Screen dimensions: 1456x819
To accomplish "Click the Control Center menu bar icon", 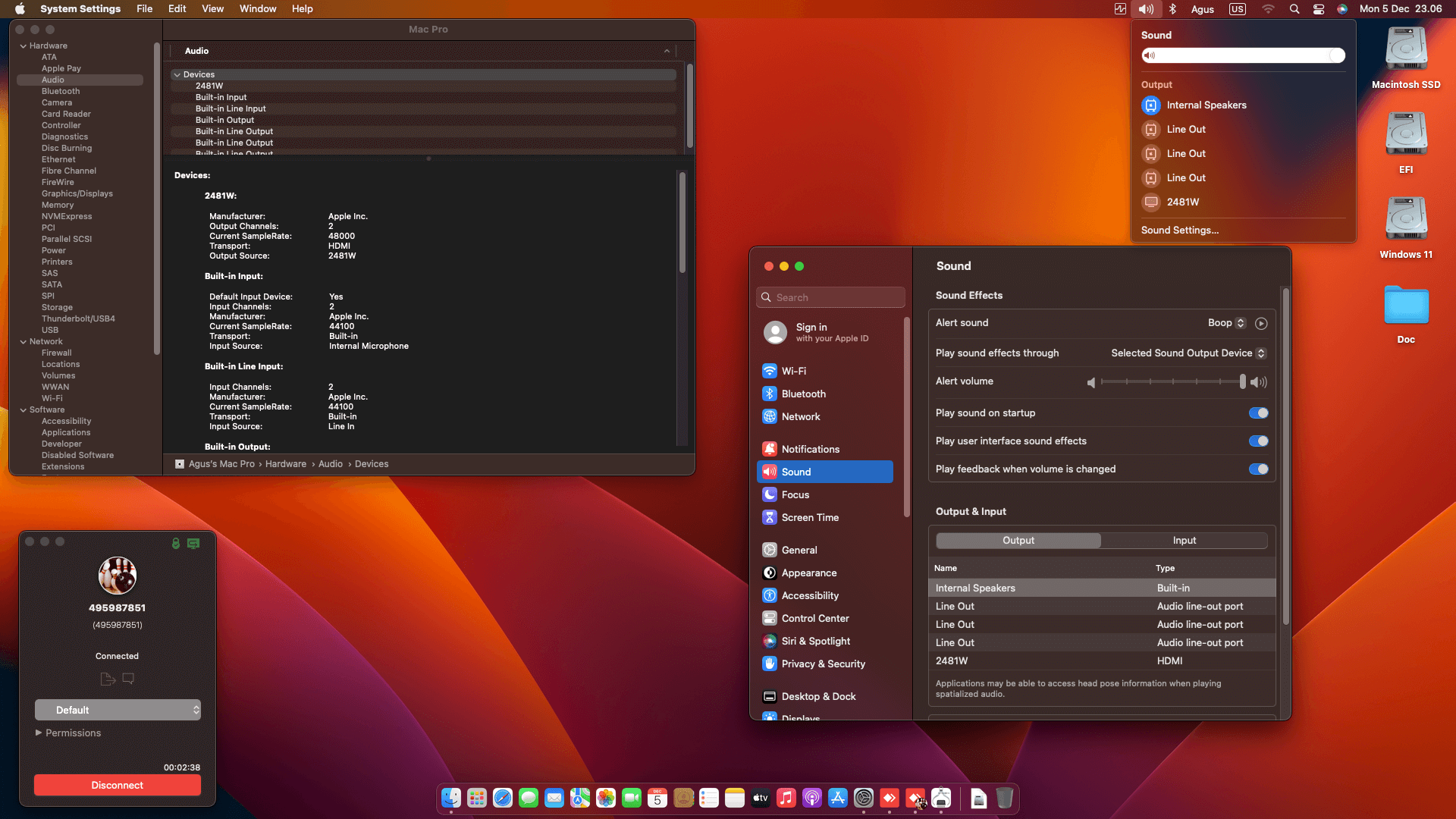I will point(1319,9).
